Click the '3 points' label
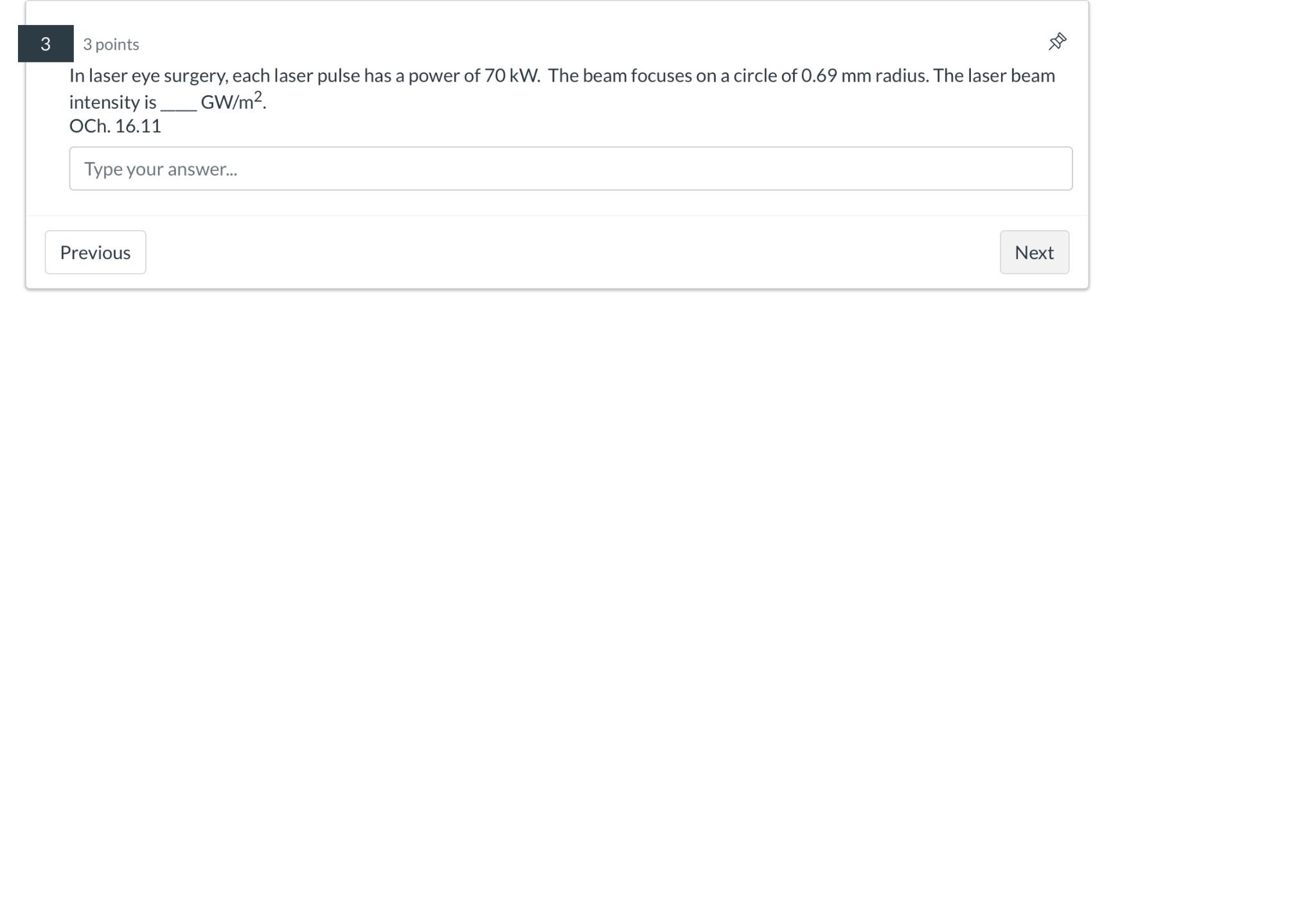 tap(111, 44)
